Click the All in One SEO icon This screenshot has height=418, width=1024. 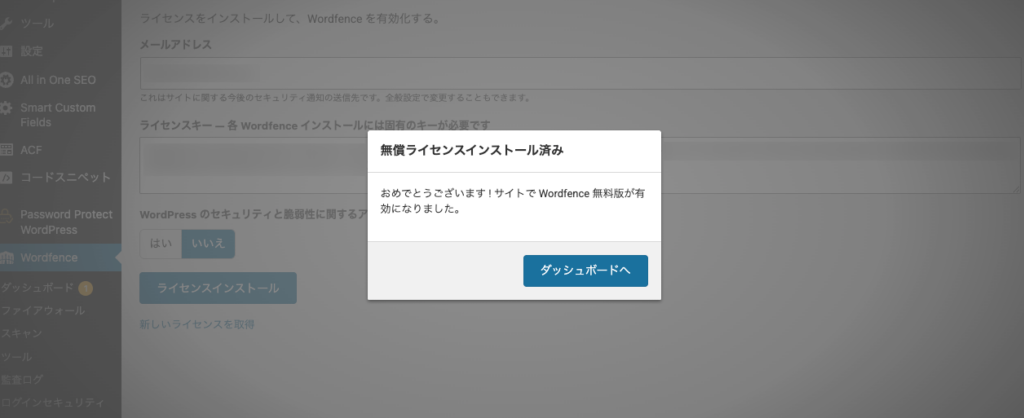(x=6, y=80)
